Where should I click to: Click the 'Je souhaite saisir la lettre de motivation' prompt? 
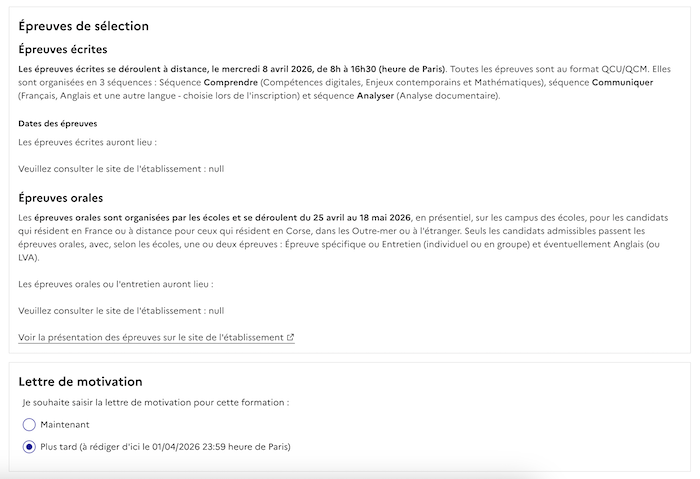[155, 402]
